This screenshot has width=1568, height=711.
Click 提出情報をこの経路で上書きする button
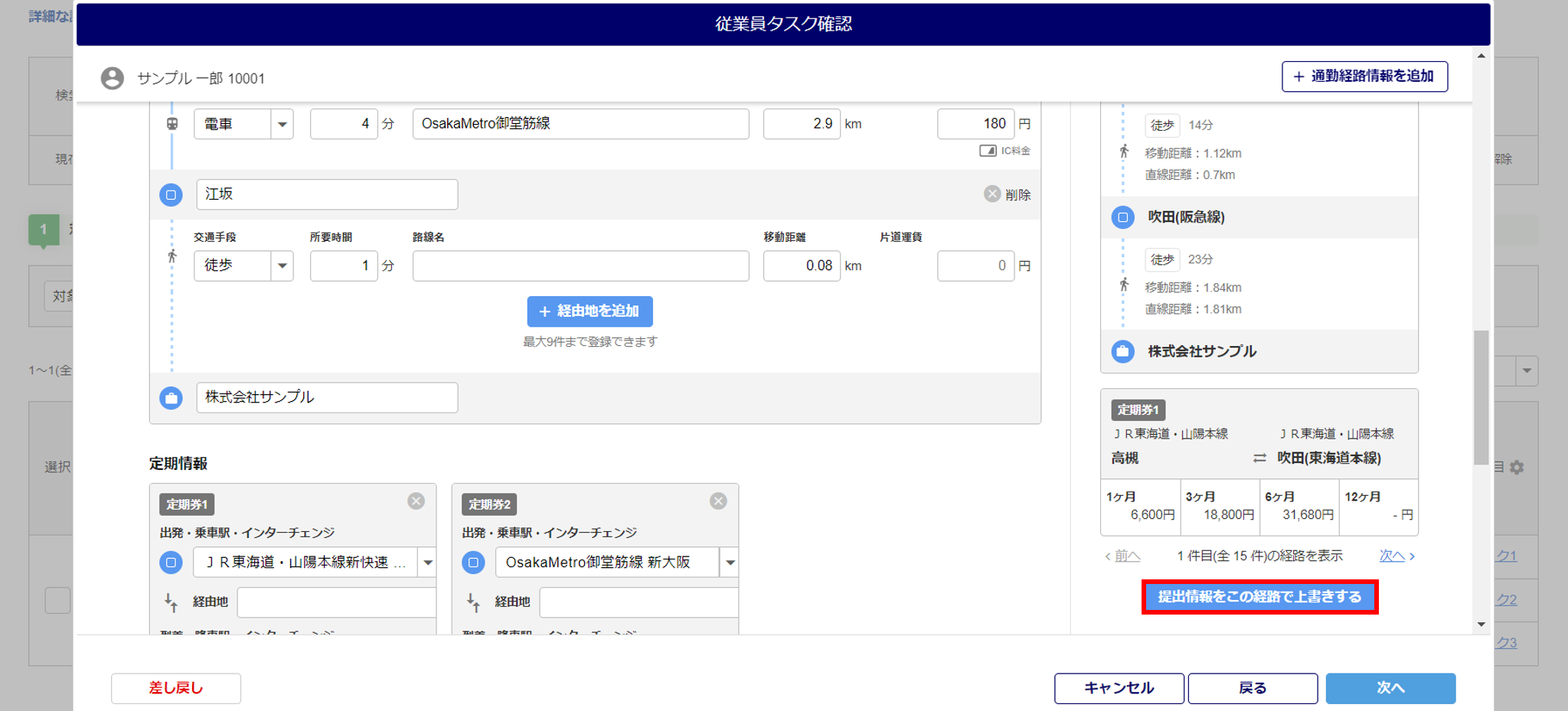click(1259, 597)
